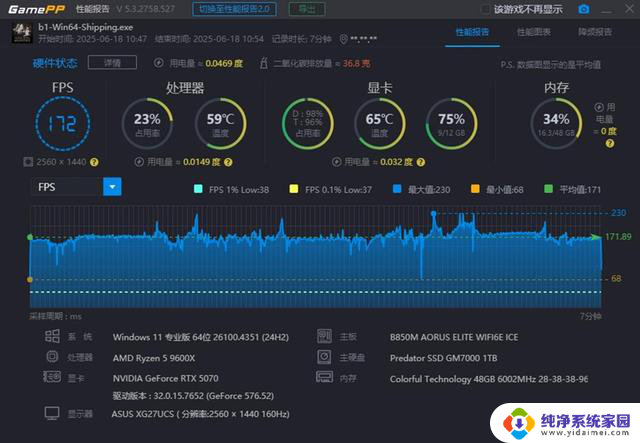
Task: Click the help icon under memory power usage
Action: pyautogui.click(x=609, y=143)
